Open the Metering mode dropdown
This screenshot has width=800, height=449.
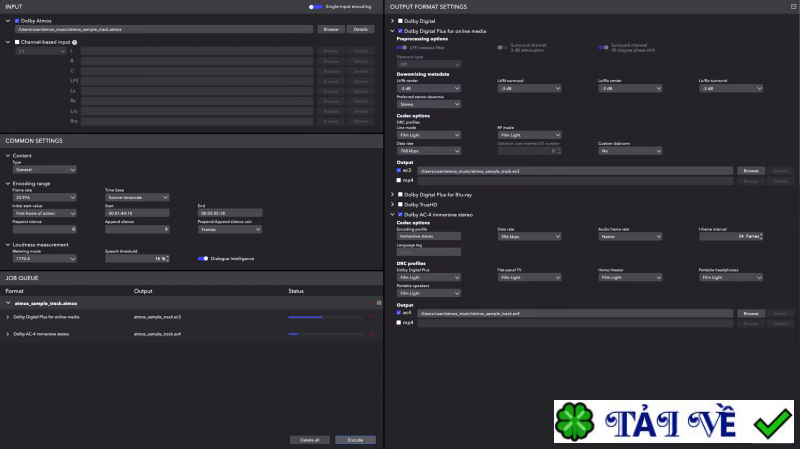point(44,259)
